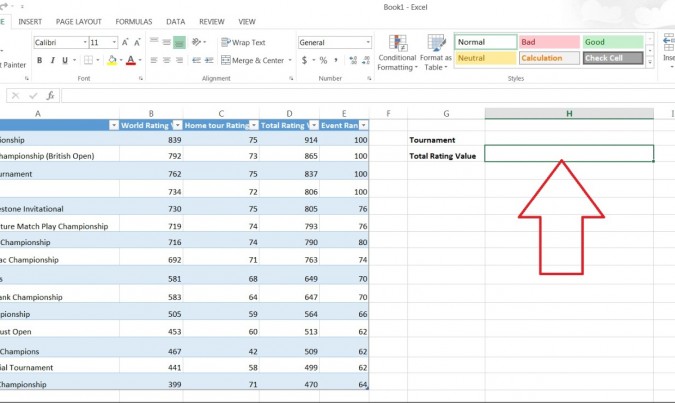The height and width of the screenshot is (403, 675).
Task: Align text right
Action: click(x=179, y=60)
